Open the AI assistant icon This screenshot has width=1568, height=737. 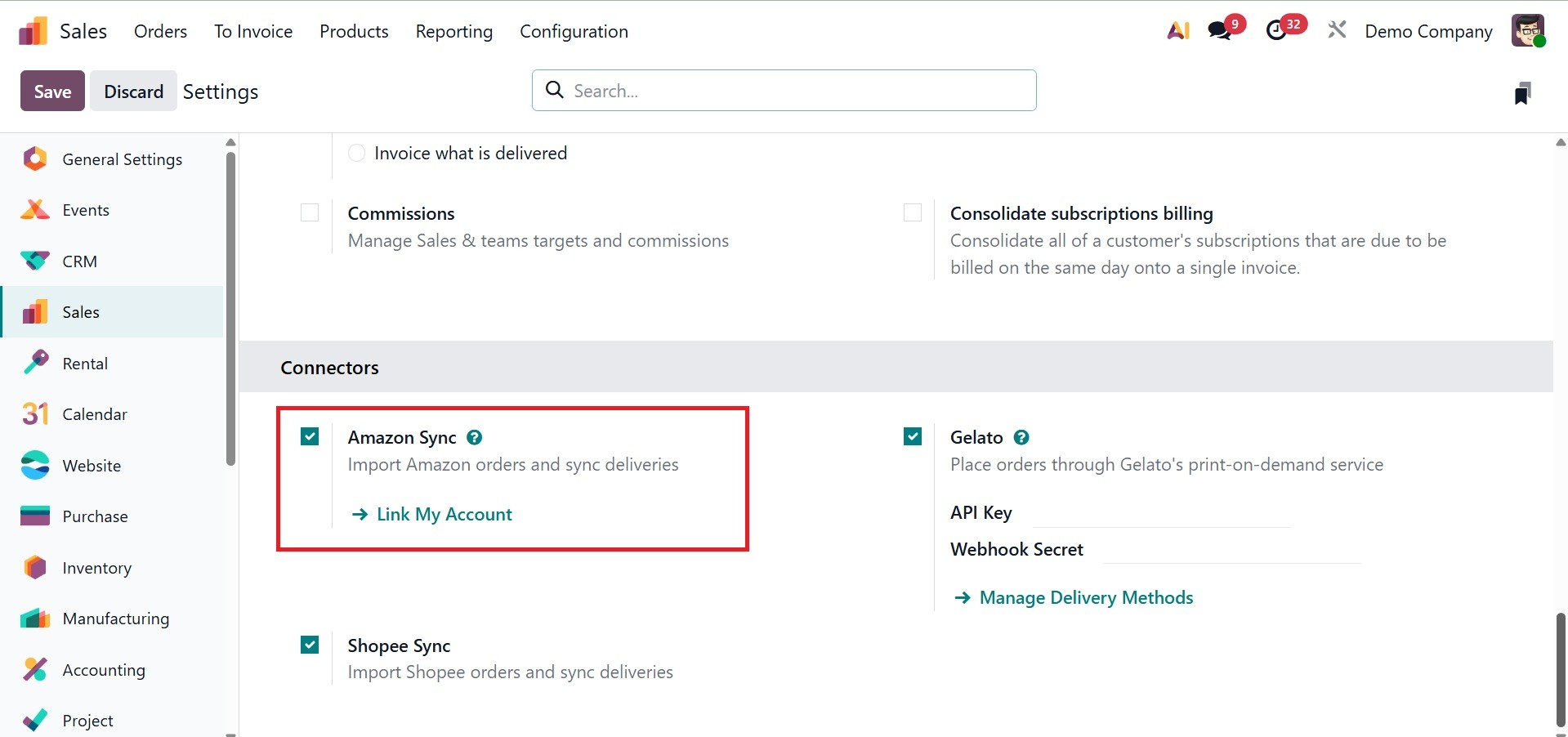point(1177,31)
